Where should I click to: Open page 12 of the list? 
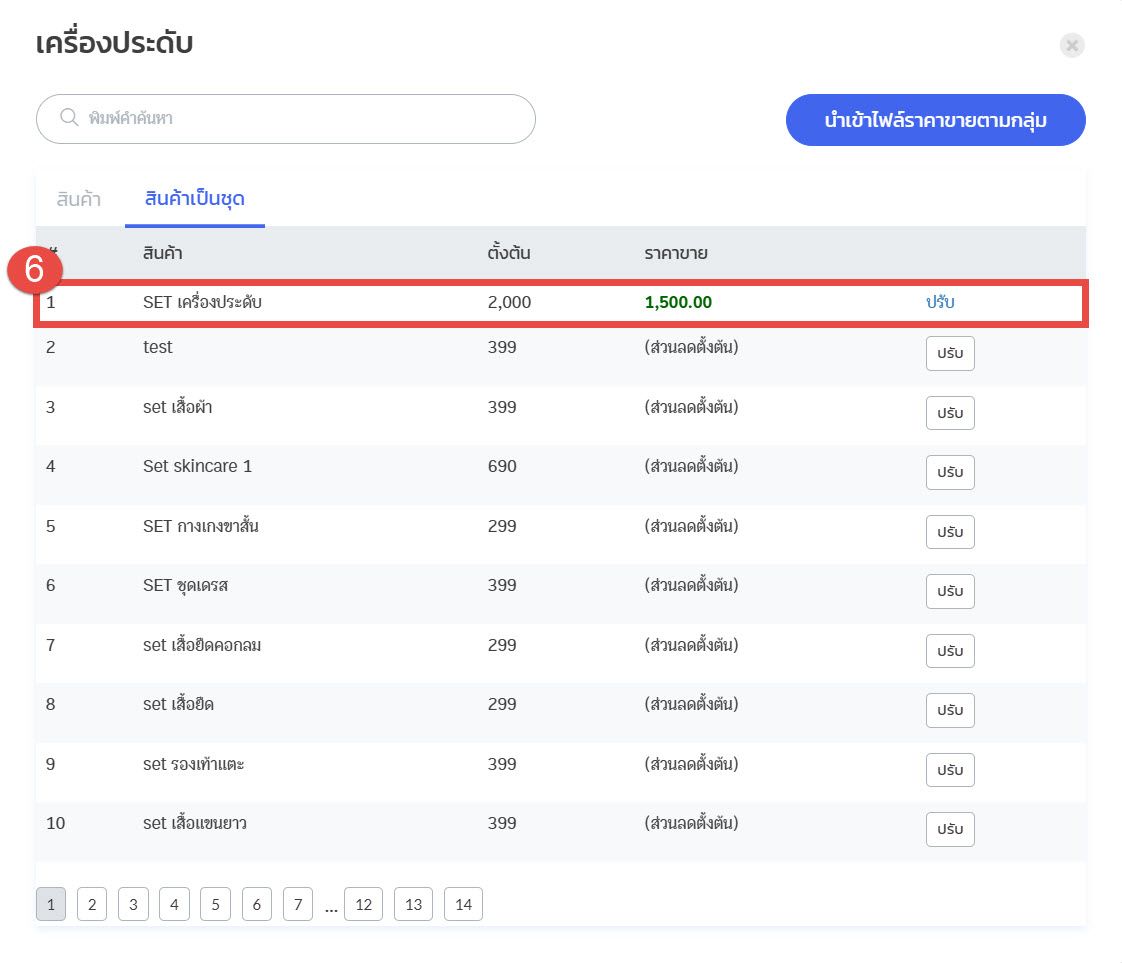(363, 905)
